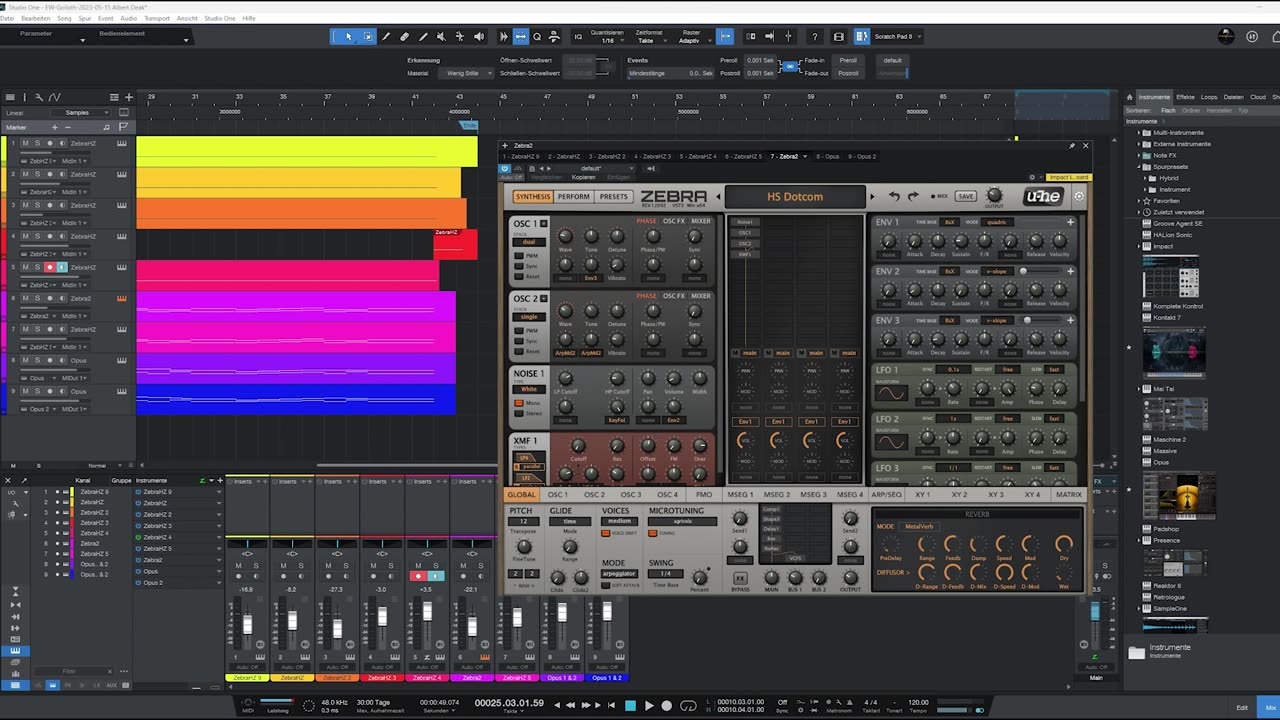Toggle snap button in the toolbar
1280x720 pixels.
click(x=726, y=37)
